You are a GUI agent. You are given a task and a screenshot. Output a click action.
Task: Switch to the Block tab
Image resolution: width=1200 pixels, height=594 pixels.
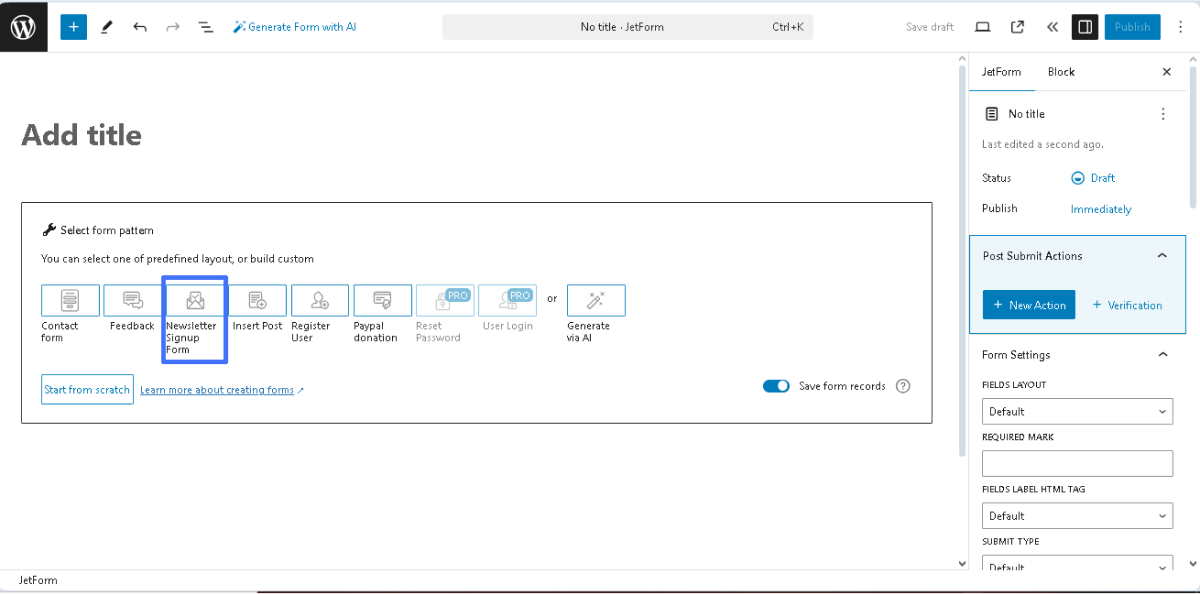pos(1060,71)
